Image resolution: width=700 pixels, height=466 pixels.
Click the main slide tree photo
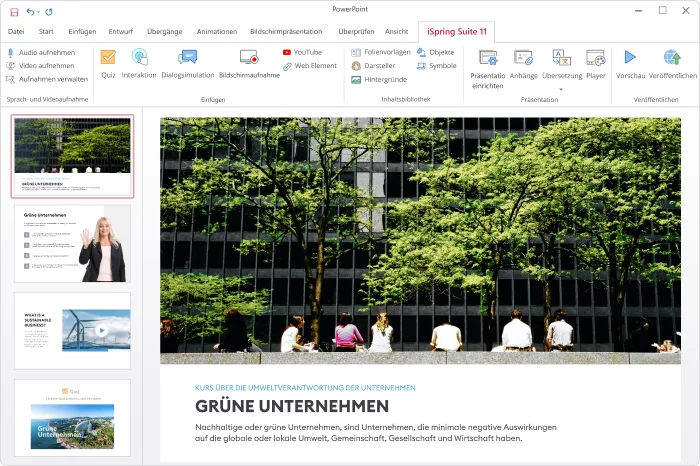coord(421,241)
